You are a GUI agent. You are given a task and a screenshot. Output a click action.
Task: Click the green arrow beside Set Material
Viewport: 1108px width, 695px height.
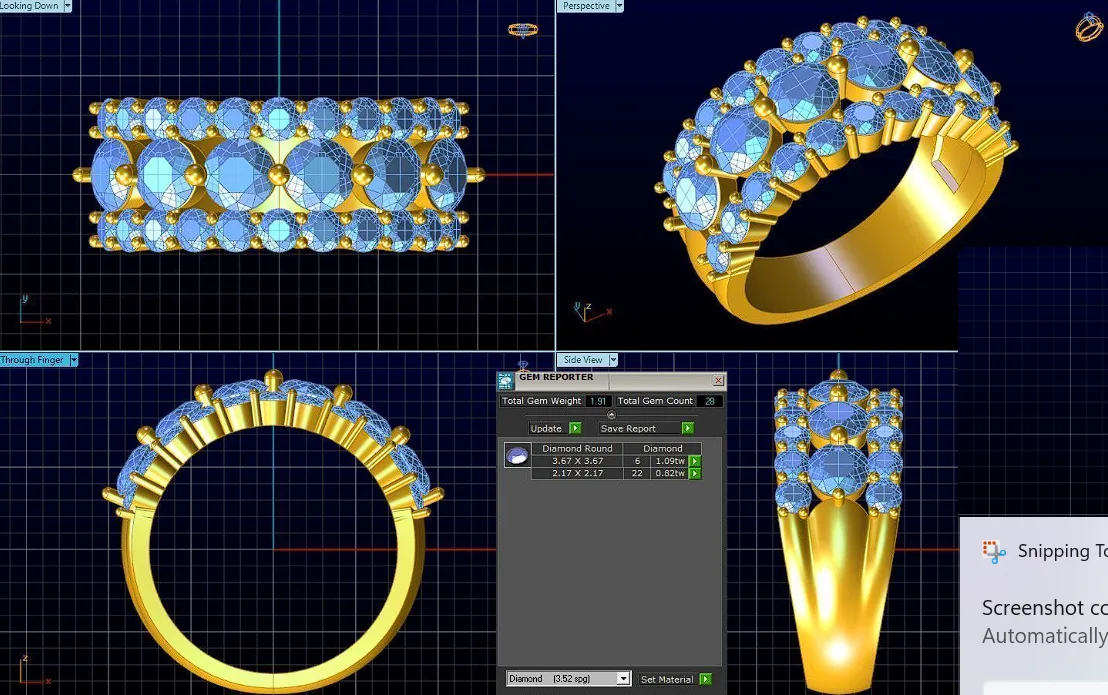click(x=705, y=679)
